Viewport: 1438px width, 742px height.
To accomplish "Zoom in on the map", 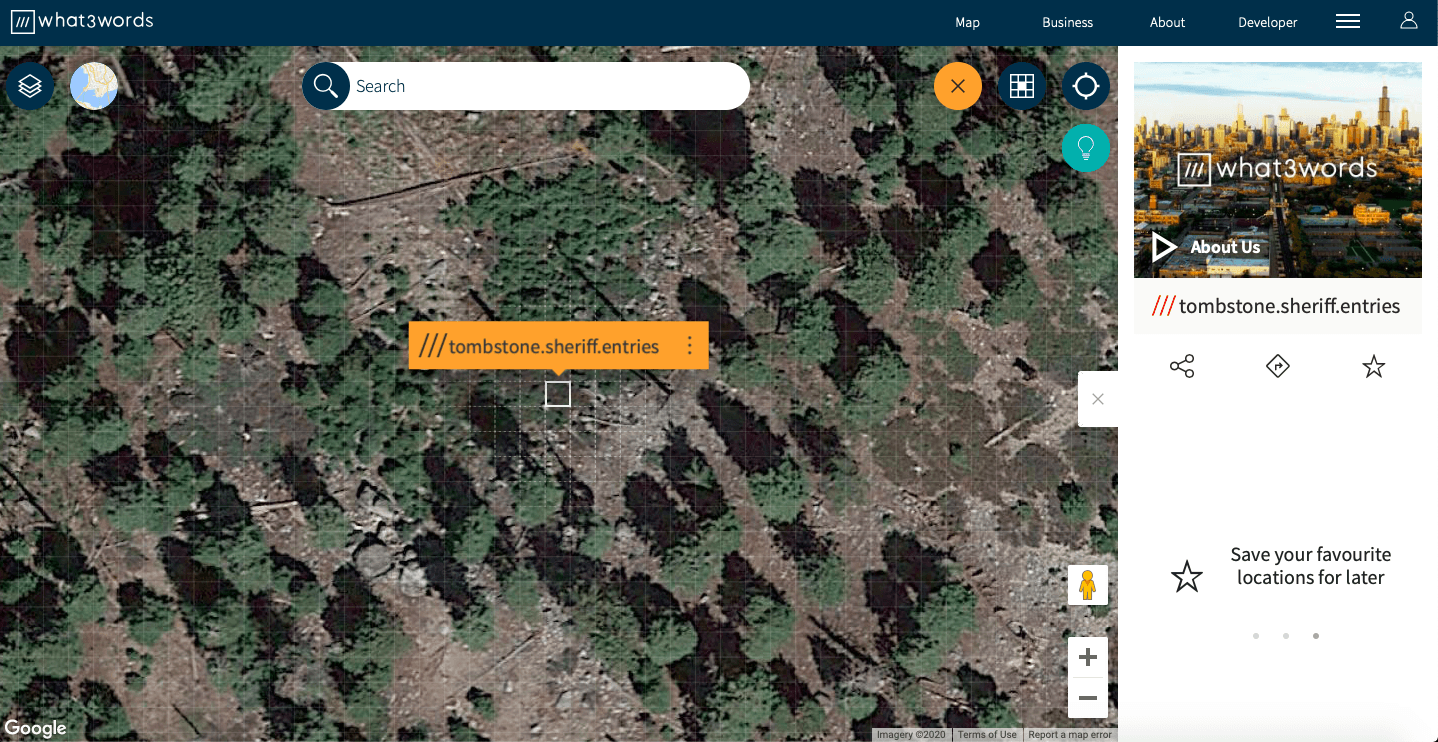I will (x=1088, y=657).
